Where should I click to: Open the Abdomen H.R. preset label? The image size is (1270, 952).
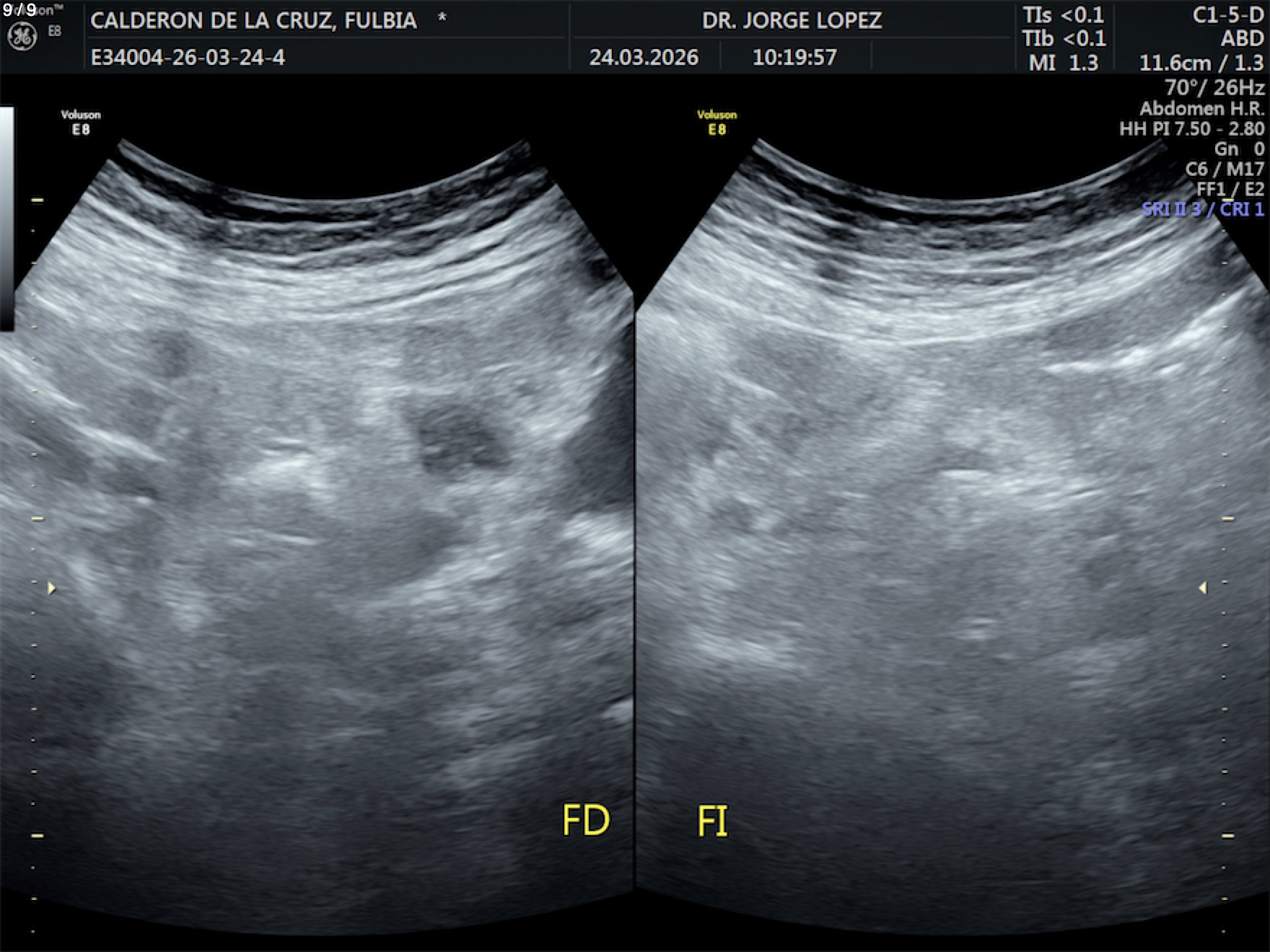1201,108
